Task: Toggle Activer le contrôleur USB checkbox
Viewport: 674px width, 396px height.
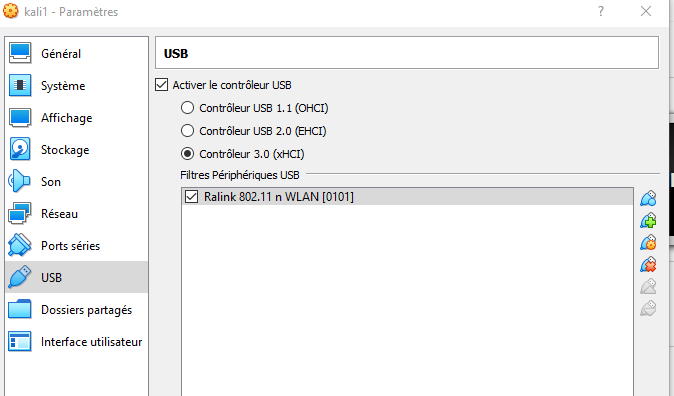Action: point(162,85)
